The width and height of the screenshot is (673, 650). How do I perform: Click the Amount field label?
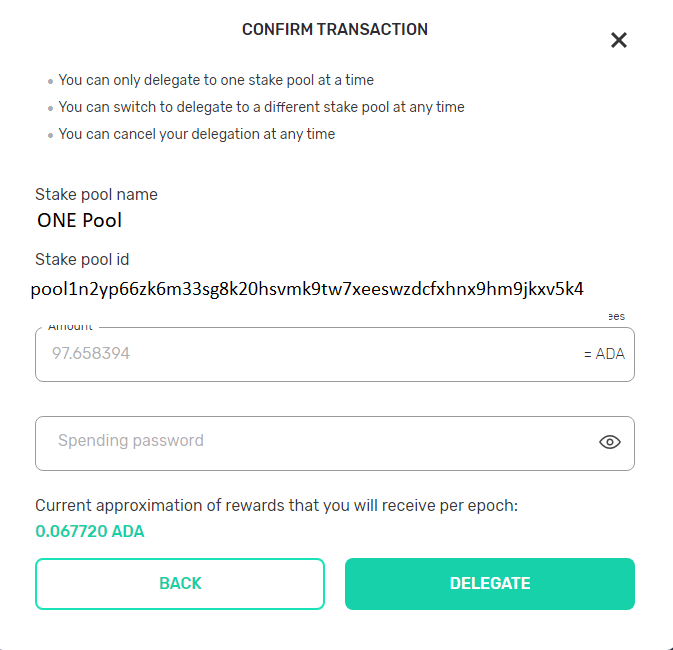click(70, 327)
